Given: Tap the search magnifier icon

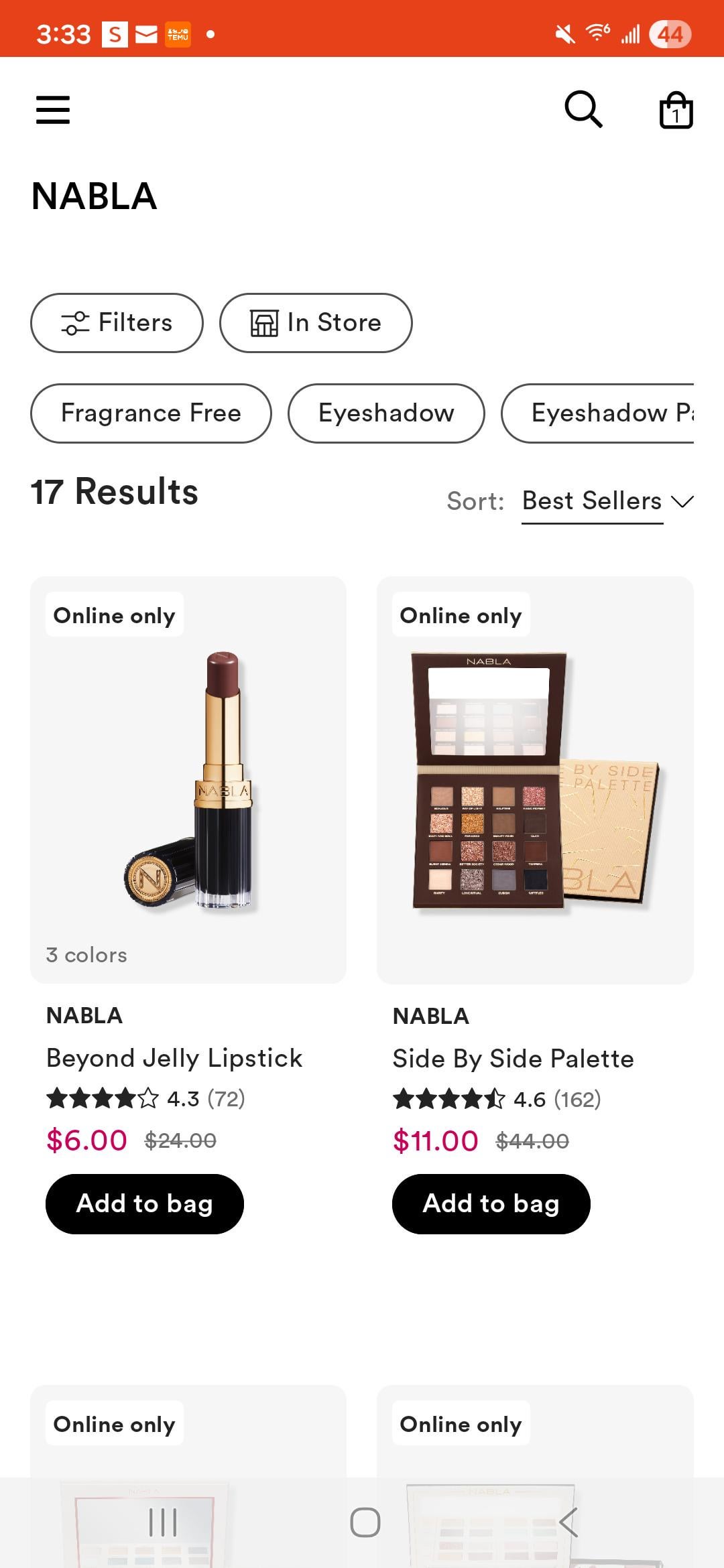Looking at the screenshot, I should (x=583, y=109).
